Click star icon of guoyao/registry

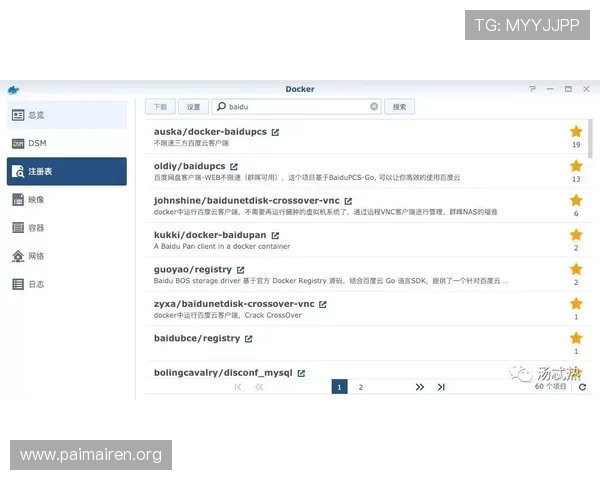[576, 269]
